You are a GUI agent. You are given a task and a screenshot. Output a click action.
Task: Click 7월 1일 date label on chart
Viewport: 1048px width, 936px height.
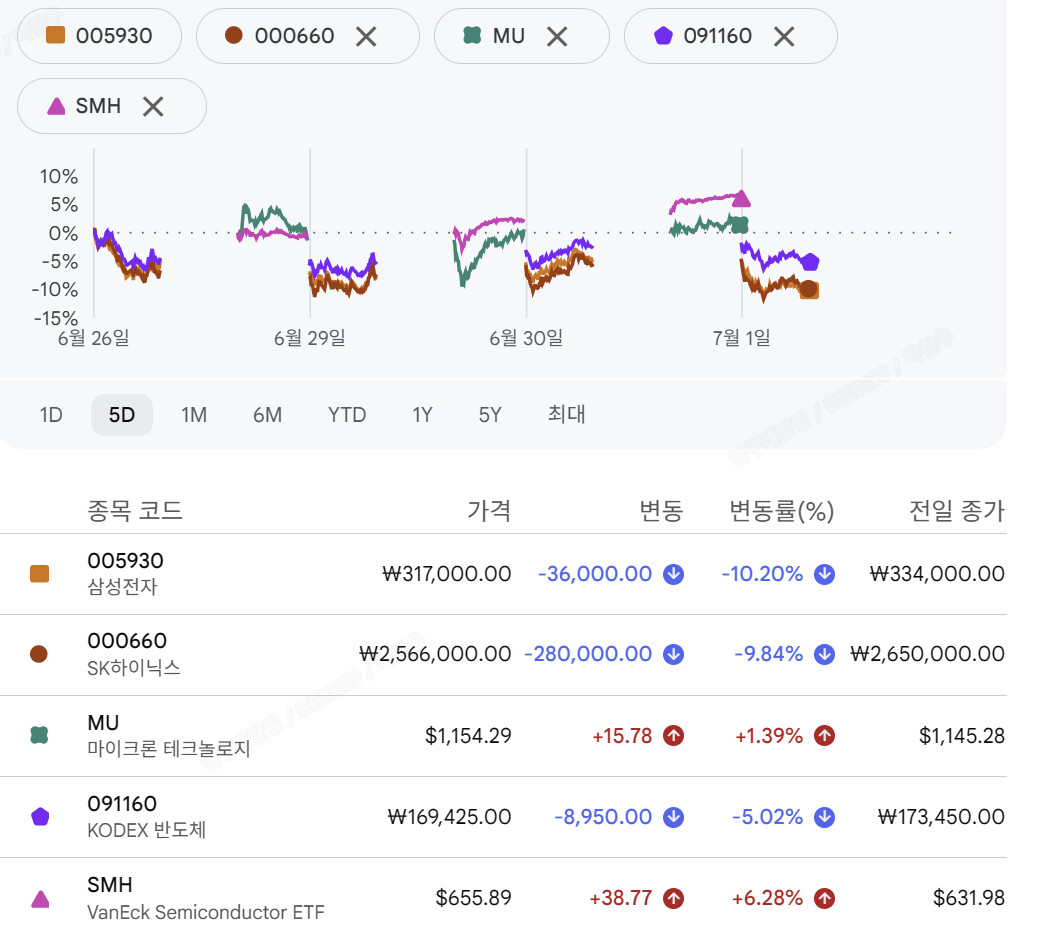click(741, 338)
